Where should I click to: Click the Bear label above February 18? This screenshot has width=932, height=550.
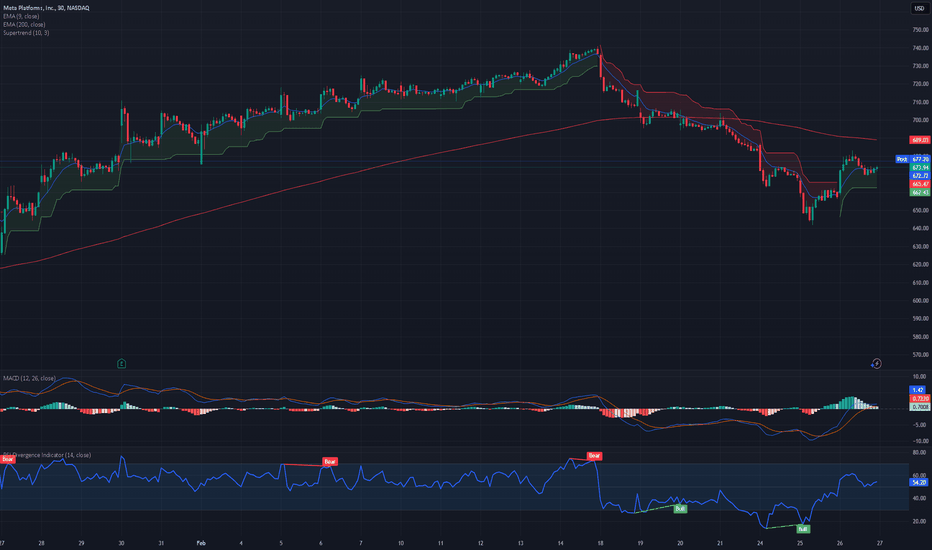(x=594, y=456)
